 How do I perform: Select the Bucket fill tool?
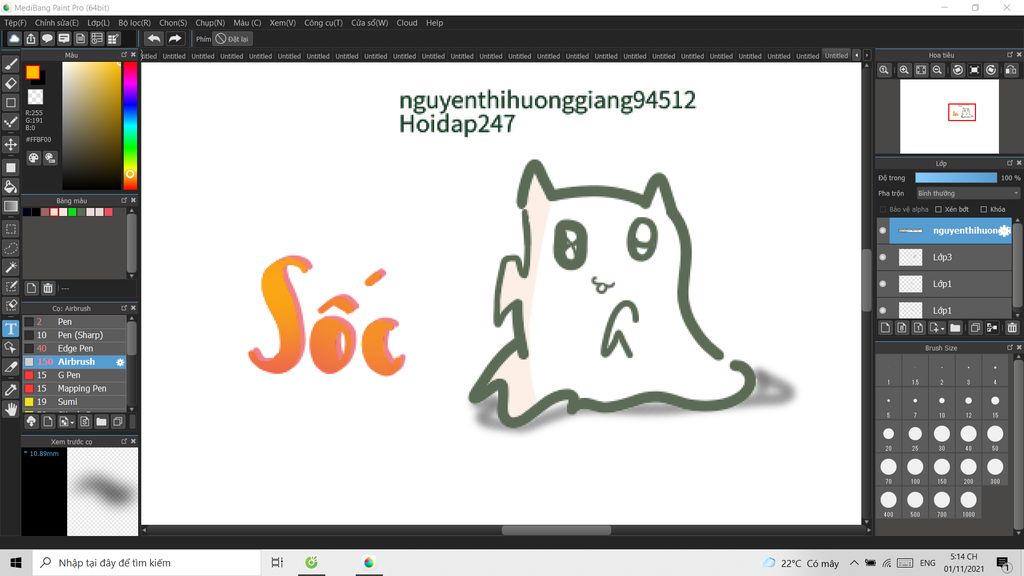click(x=11, y=187)
